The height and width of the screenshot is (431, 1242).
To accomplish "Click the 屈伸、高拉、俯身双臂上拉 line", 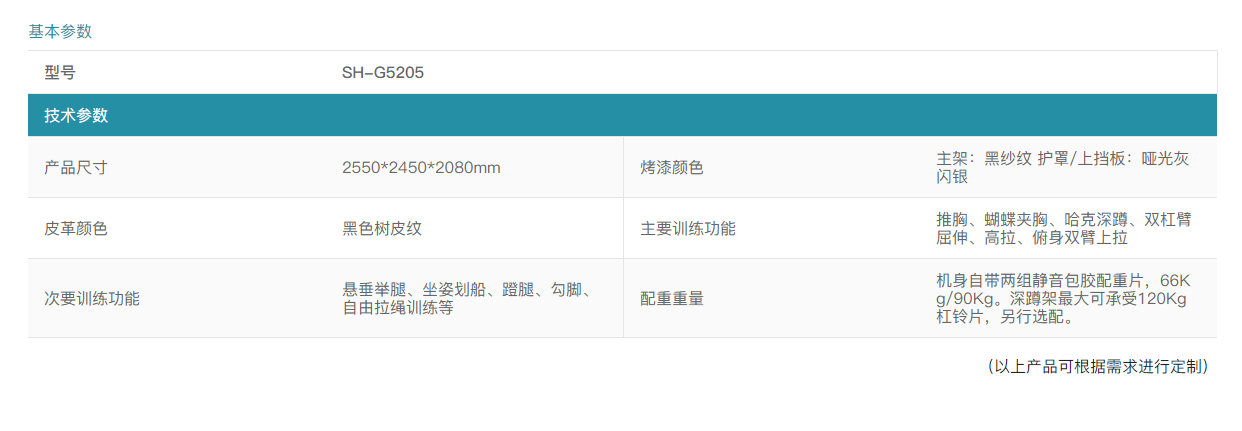I will coord(1032,238).
